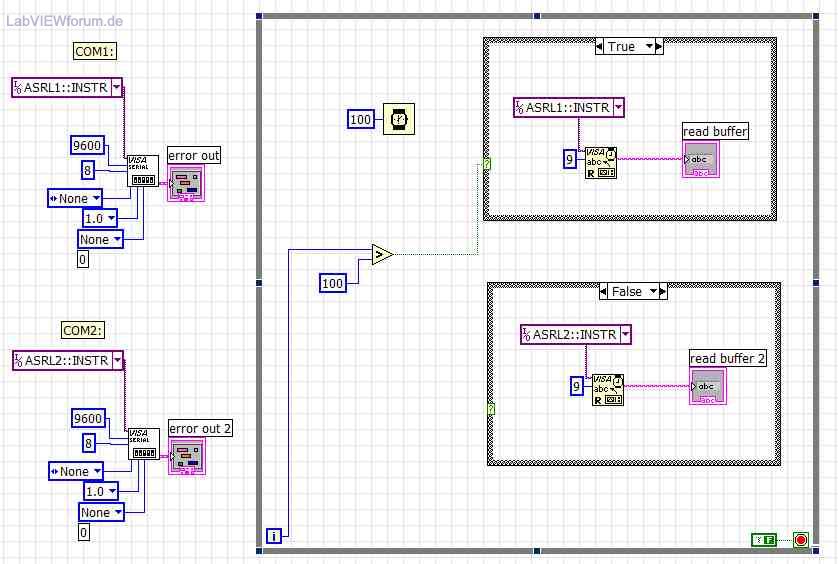
Task: Click the COM1 enum index 0 box
Action: pyautogui.click(x=82, y=260)
